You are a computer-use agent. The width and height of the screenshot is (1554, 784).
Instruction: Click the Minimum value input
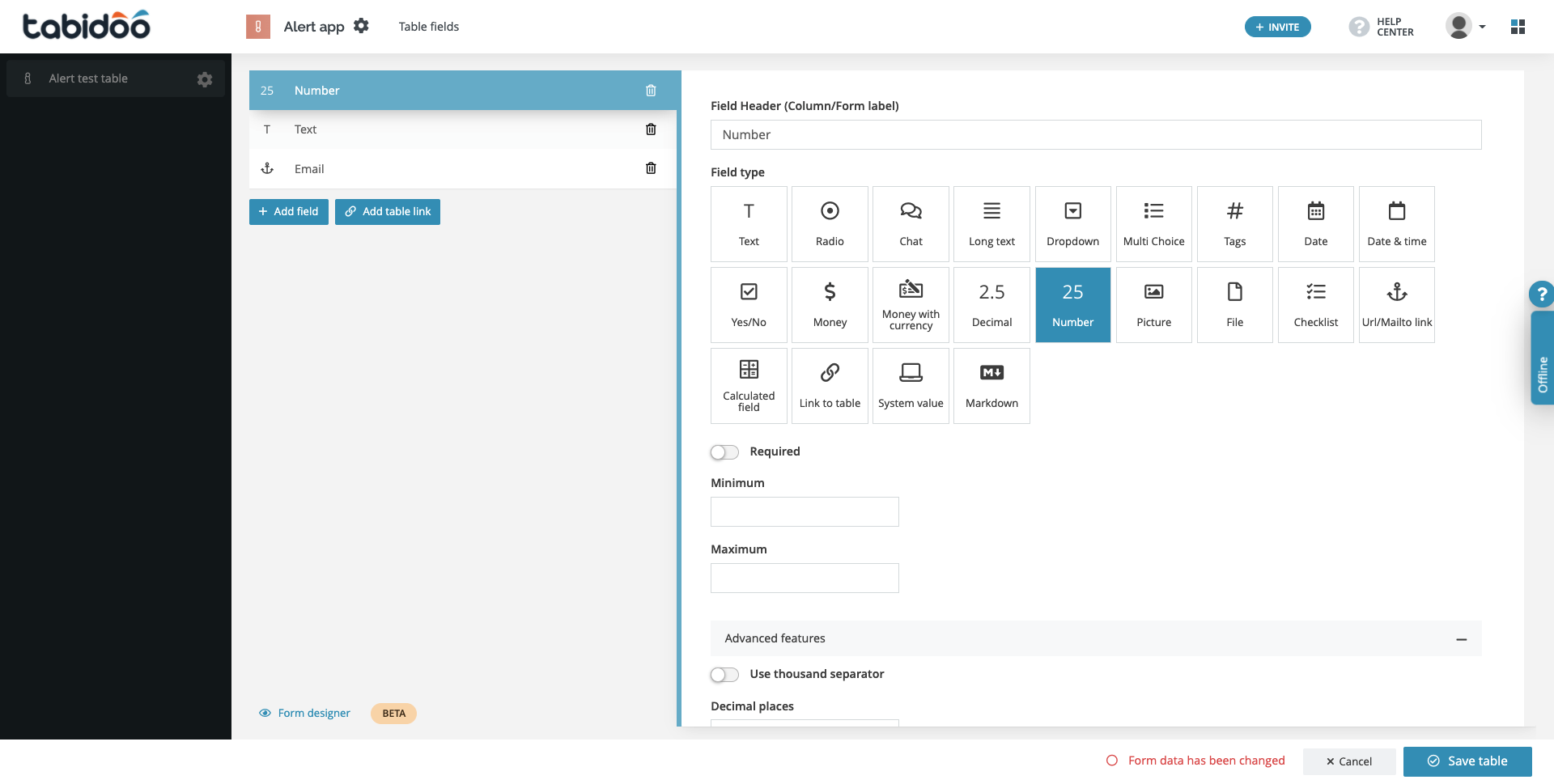click(x=805, y=512)
